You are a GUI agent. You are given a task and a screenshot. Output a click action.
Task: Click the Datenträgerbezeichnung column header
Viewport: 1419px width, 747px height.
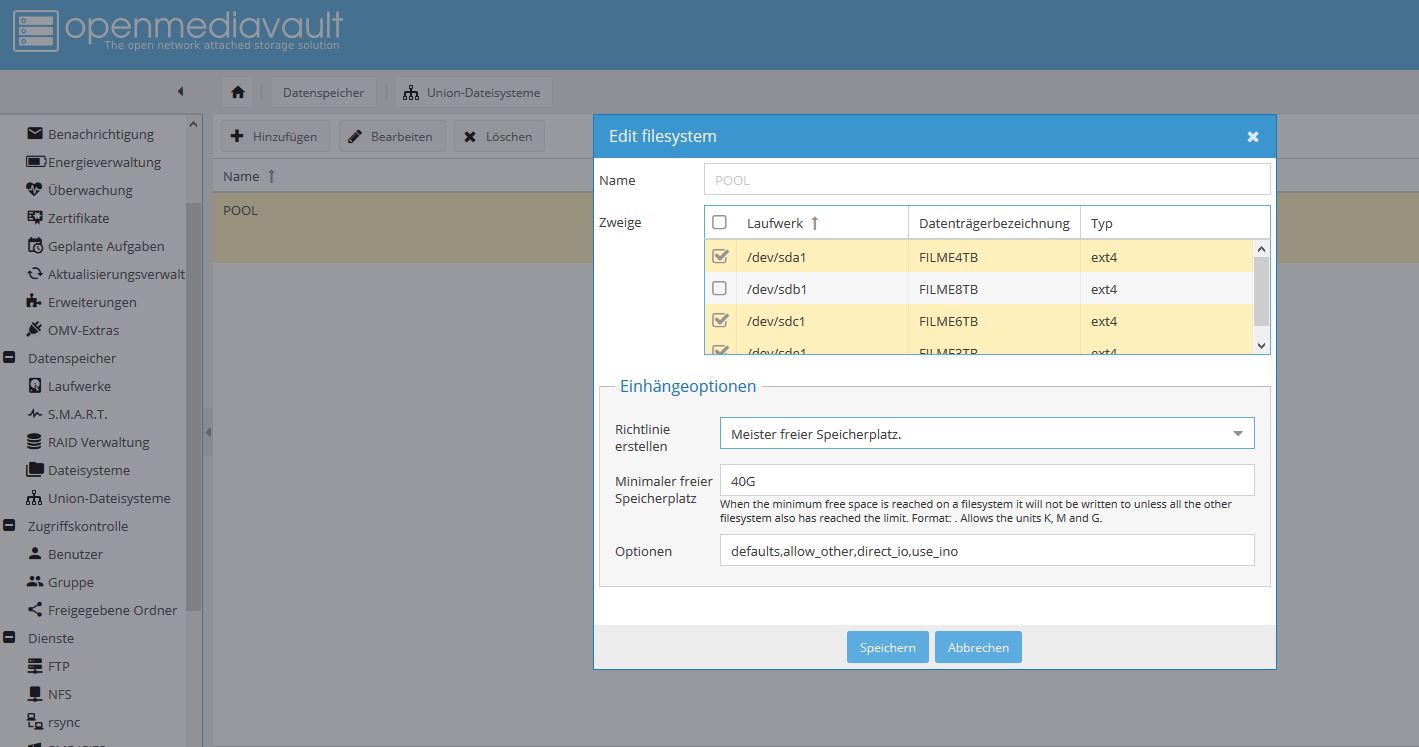(x=994, y=223)
